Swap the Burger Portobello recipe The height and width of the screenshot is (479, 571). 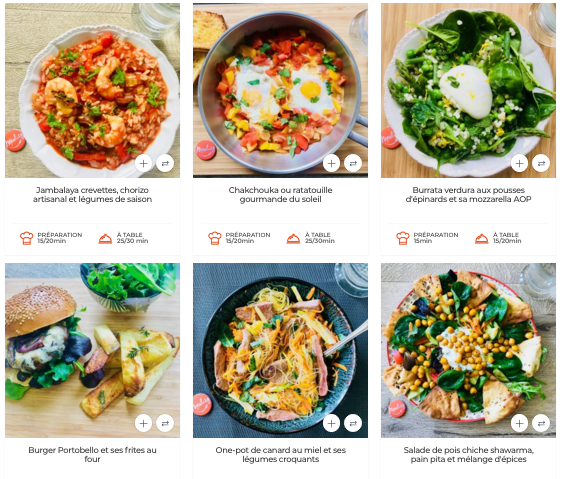165,423
